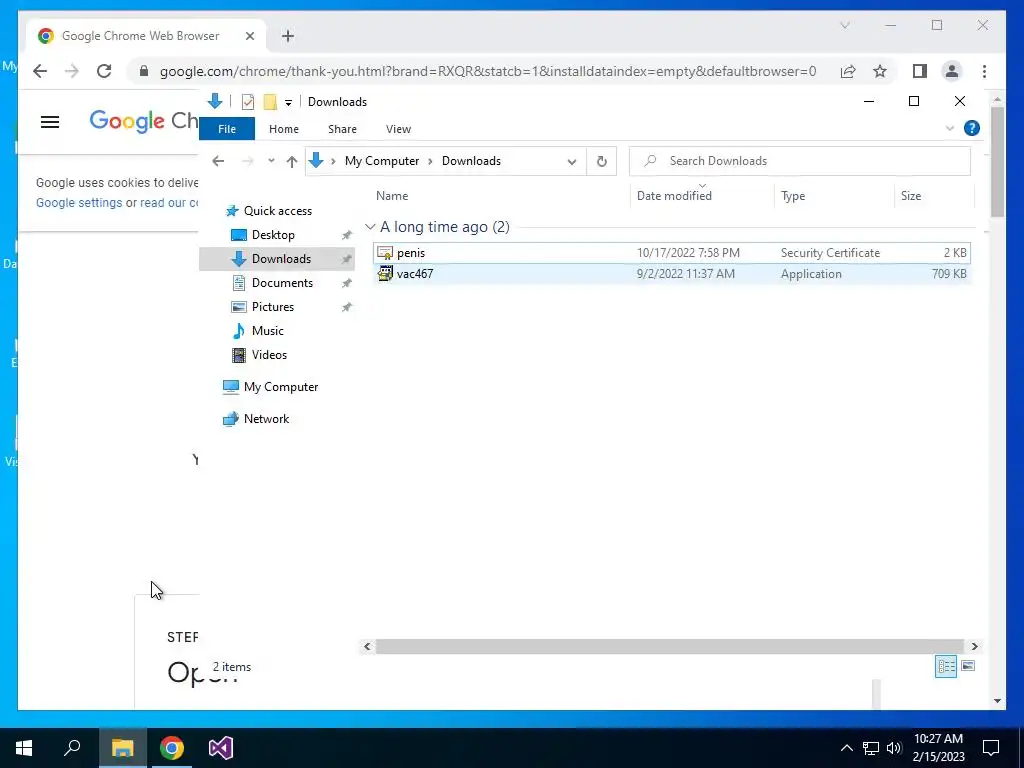The width and height of the screenshot is (1024, 768).
Task: Switch to the View ribbon tab
Action: [398, 129]
